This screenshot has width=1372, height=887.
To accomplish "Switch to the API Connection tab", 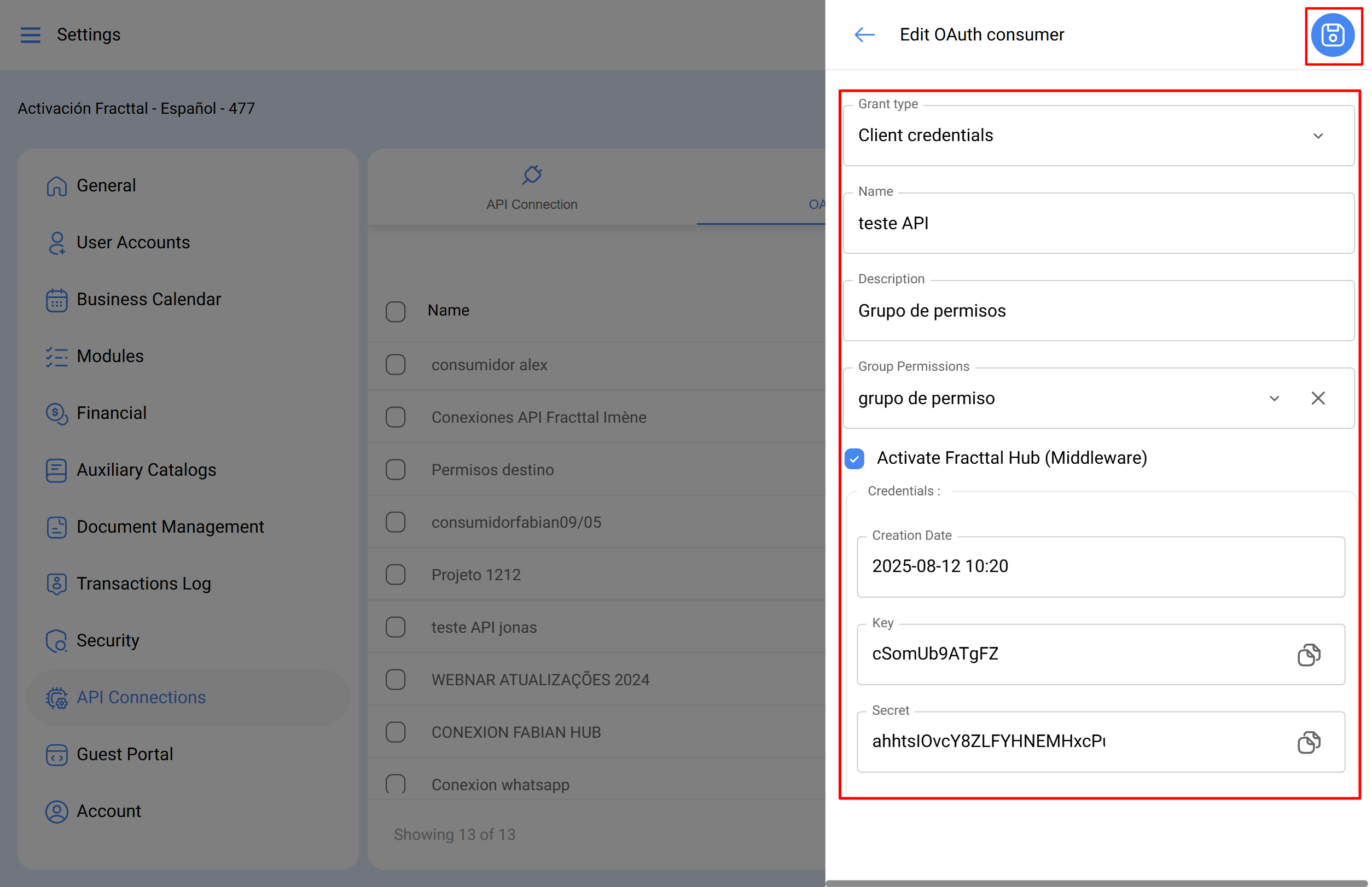I will pyautogui.click(x=531, y=204).
